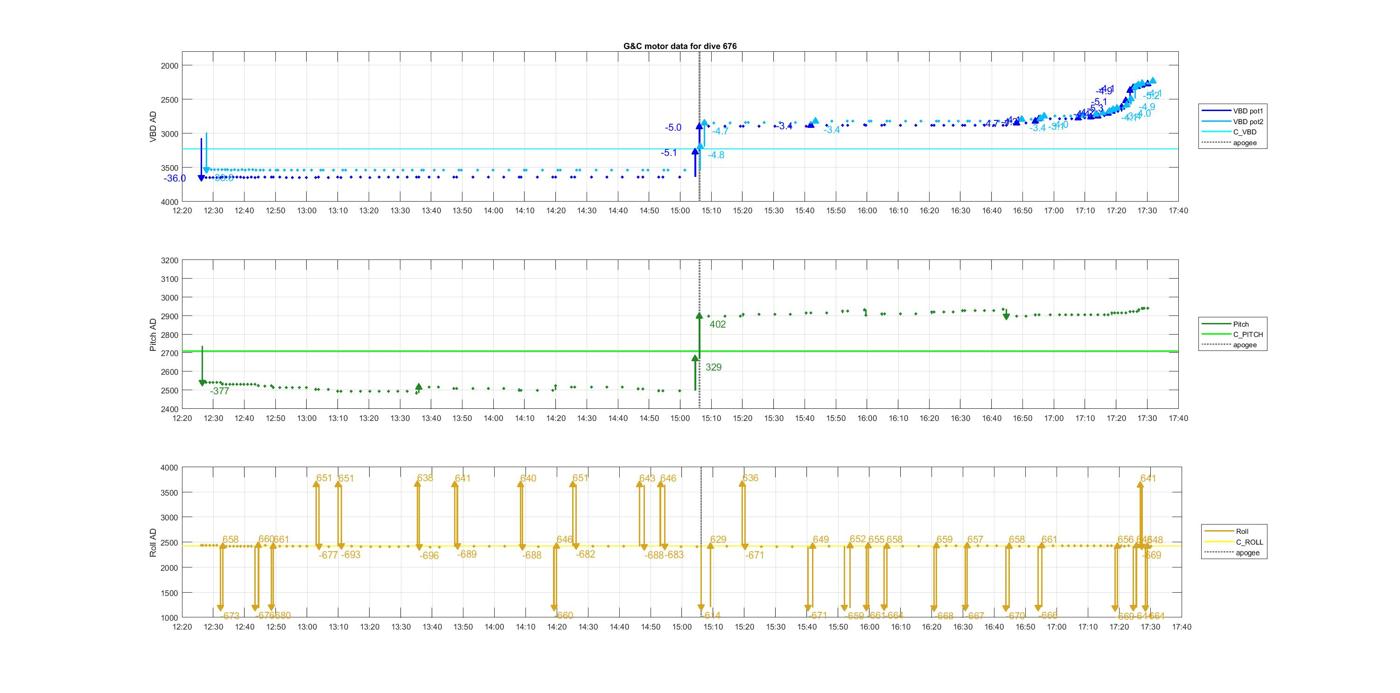Click the title 'G&C motor data for dive 676'
1400x693 pixels.
679,46
